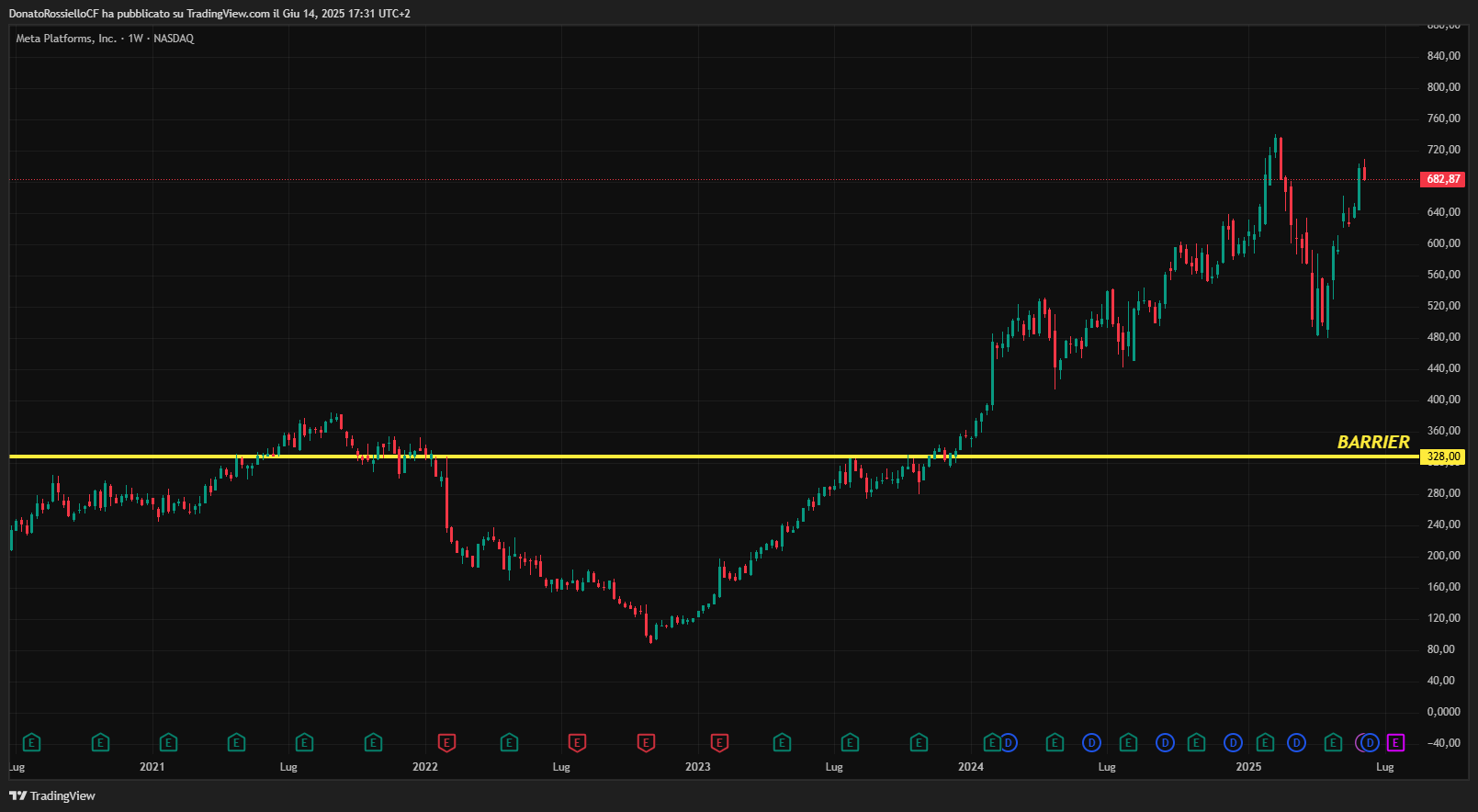Click the last red earnings marker right of 2023
1478x812 pixels.
coord(719,742)
